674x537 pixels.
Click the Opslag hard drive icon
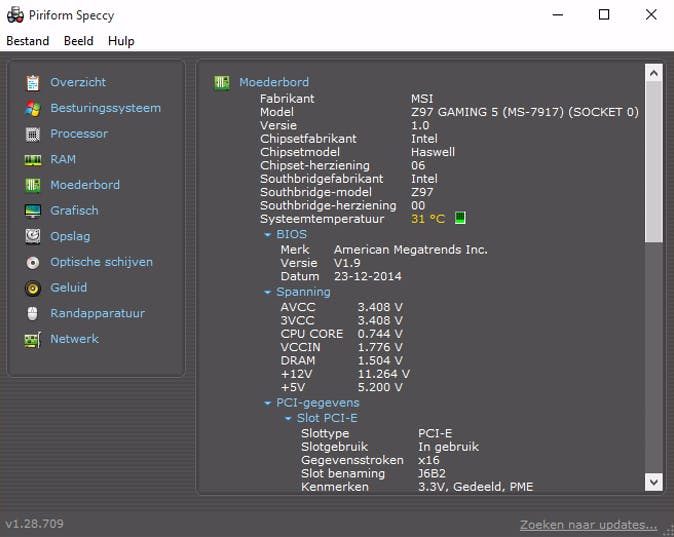[x=33, y=236]
